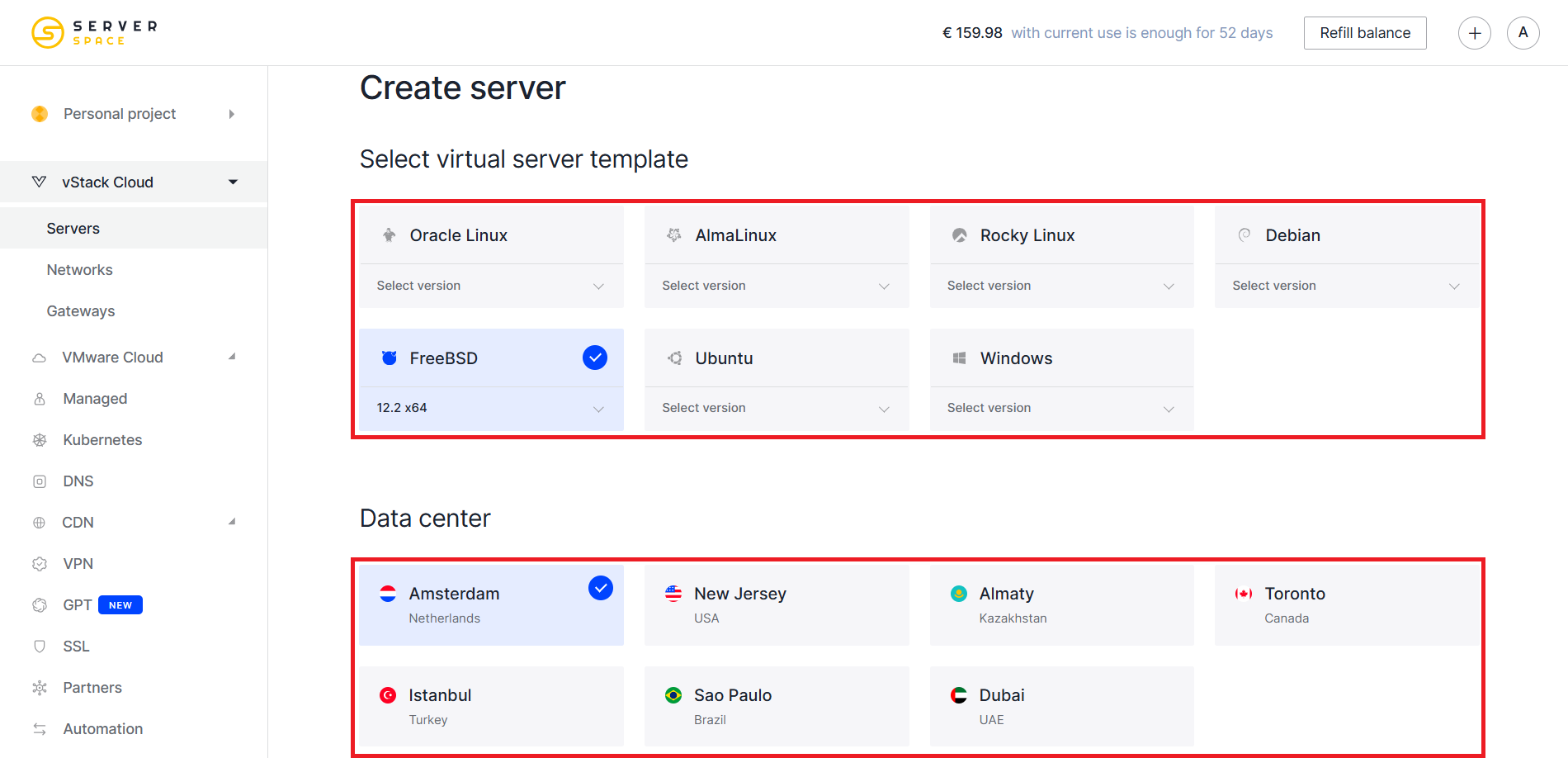
Task: Click the GPT NEW badge
Action: click(x=120, y=605)
